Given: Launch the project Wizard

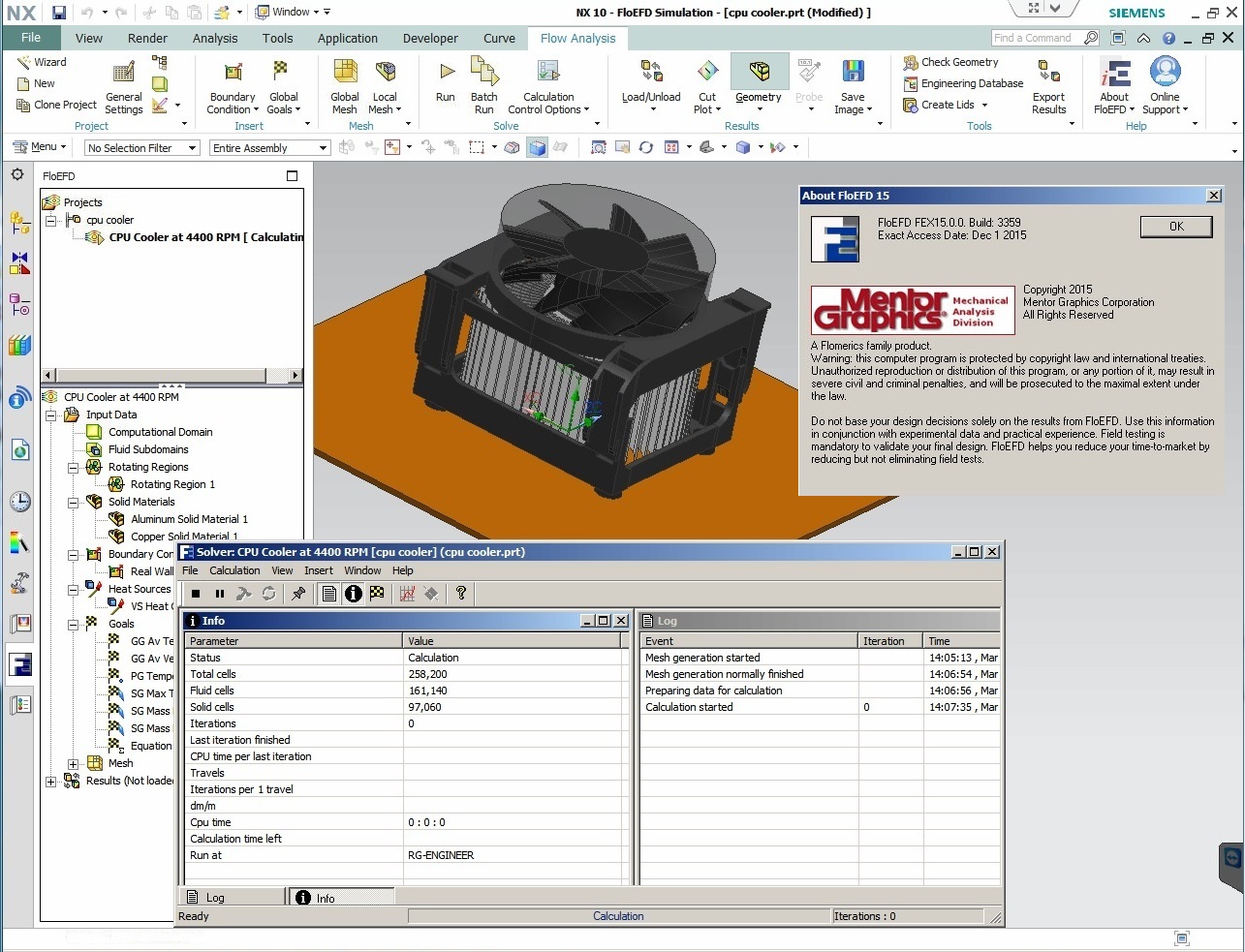Looking at the screenshot, I should click(x=42, y=62).
